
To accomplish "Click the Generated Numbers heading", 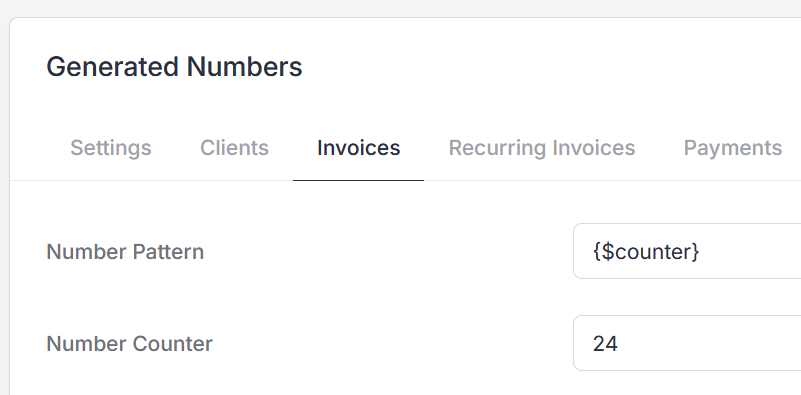I will point(174,67).
